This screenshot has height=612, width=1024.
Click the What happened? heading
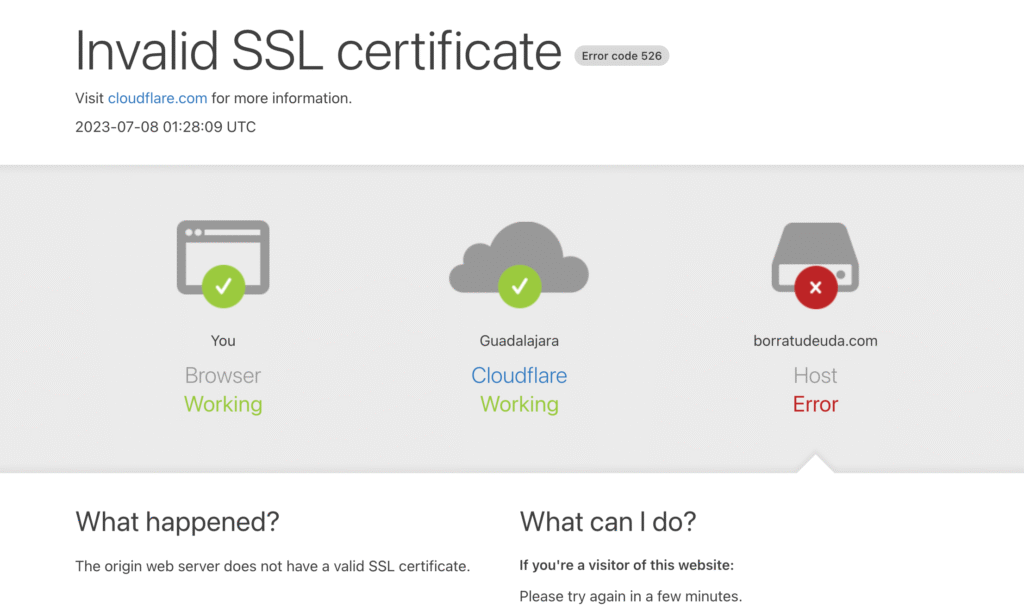[x=177, y=522]
